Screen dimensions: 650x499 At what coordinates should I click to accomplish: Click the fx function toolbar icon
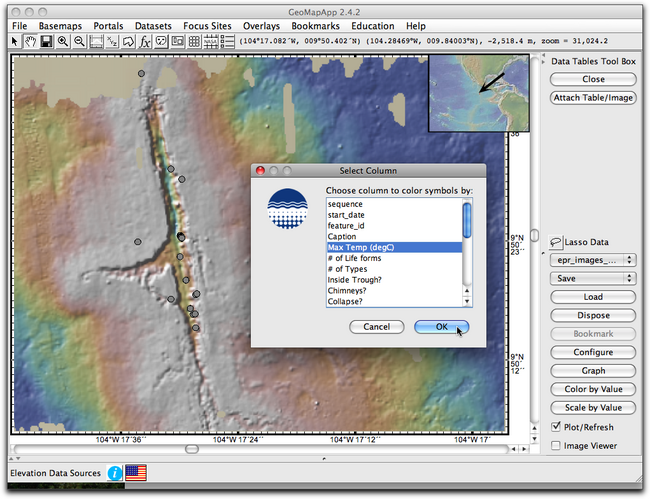click(x=145, y=41)
